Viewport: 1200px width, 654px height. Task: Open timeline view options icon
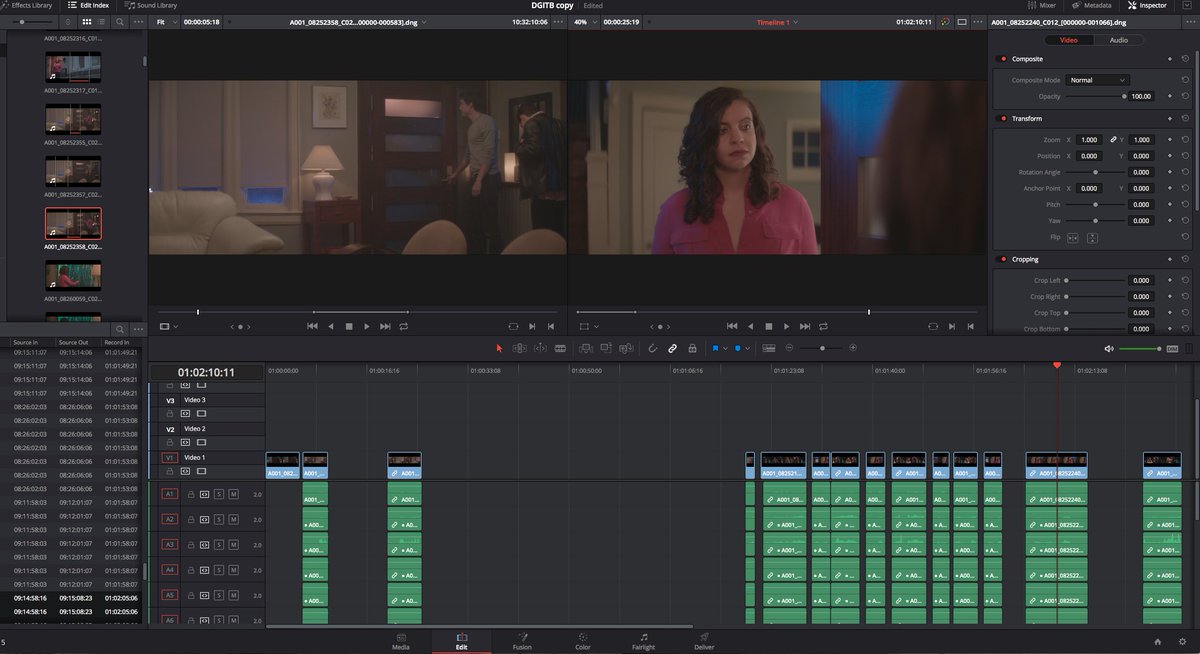click(x=769, y=348)
